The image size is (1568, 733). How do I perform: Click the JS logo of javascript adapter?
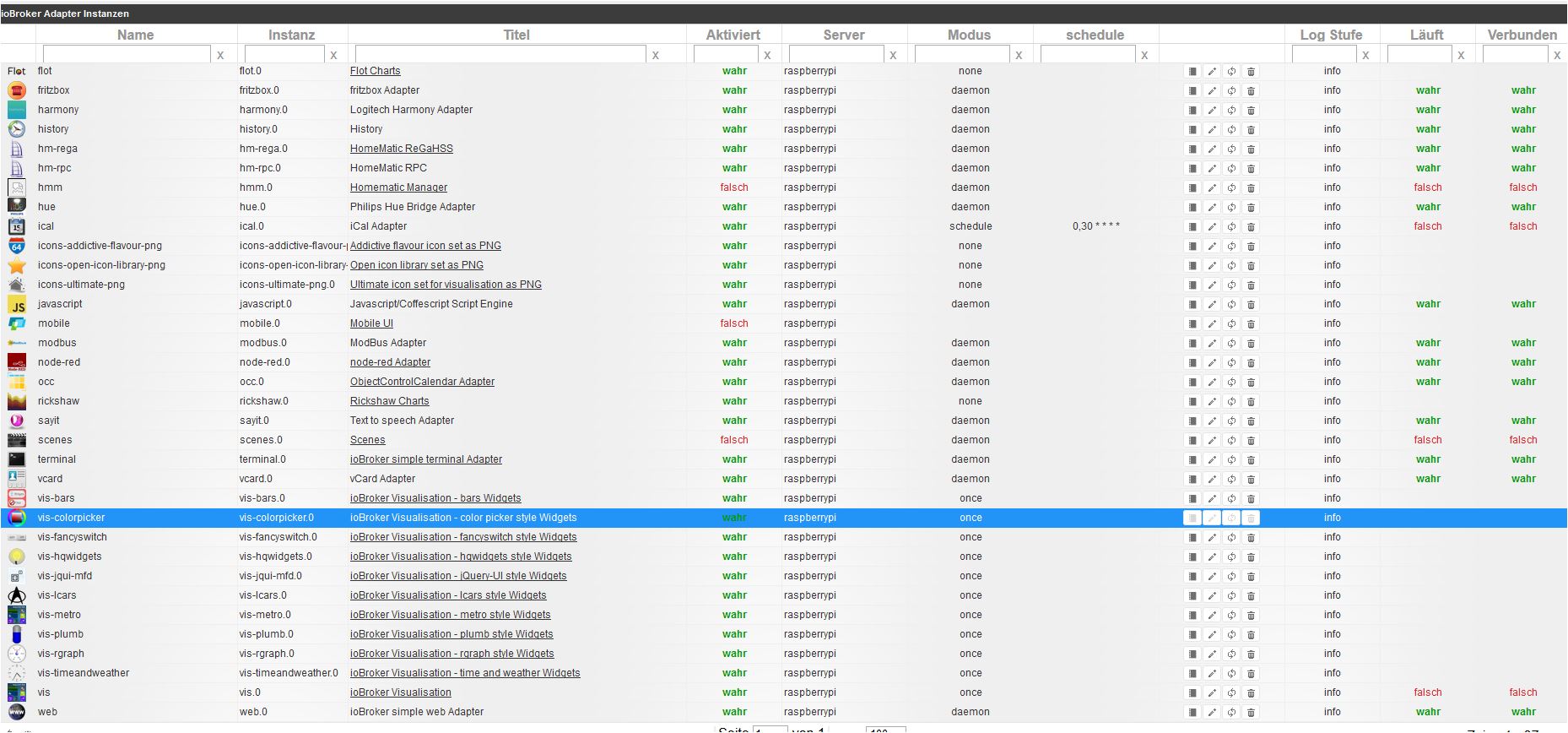point(17,304)
